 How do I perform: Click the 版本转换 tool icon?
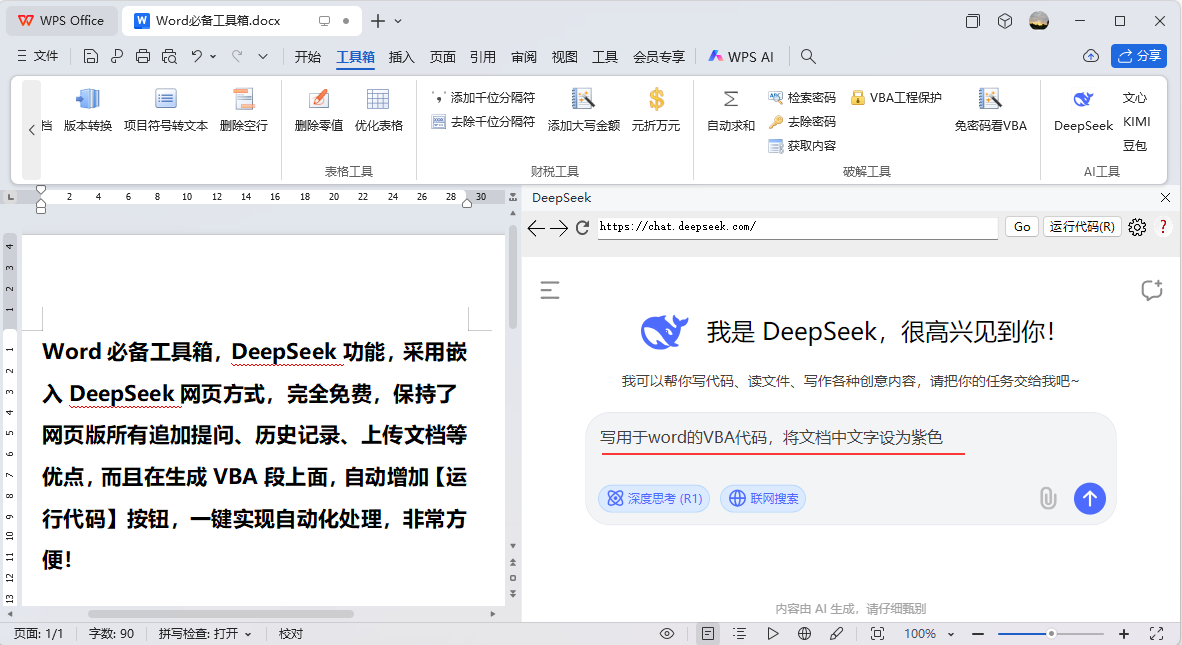(x=88, y=100)
